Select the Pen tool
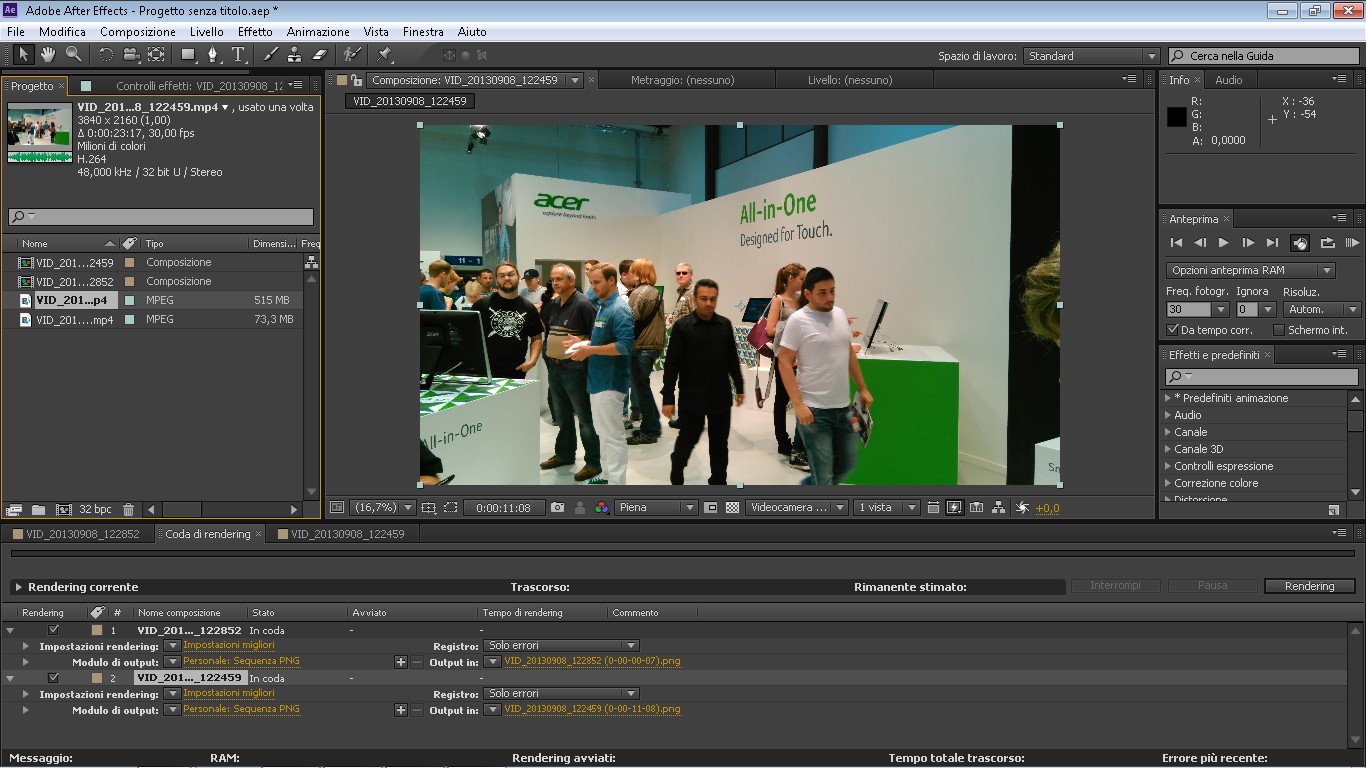The width and height of the screenshot is (1366, 768). [213, 55]
